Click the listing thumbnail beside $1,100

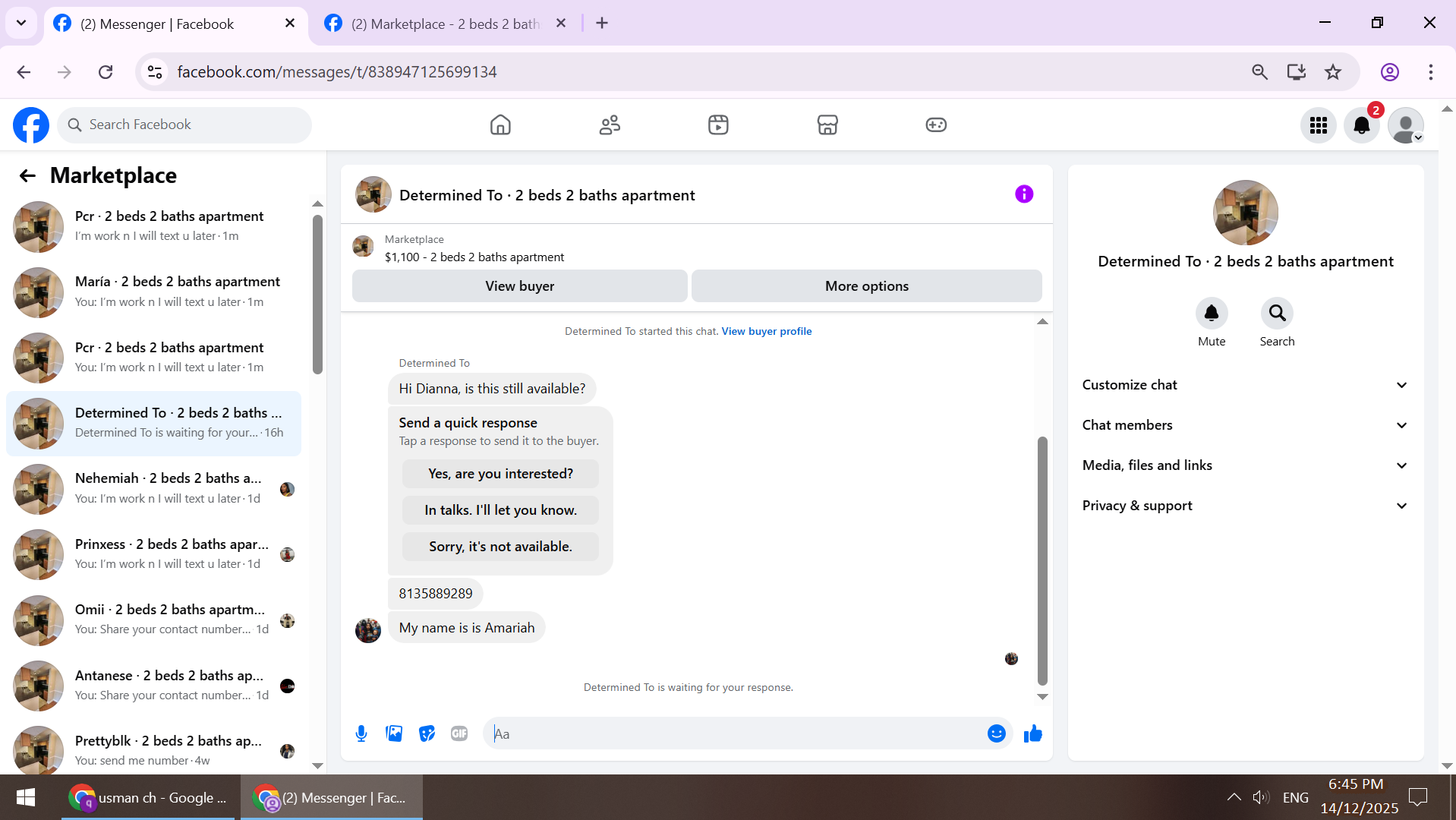[x=363, y=247]
